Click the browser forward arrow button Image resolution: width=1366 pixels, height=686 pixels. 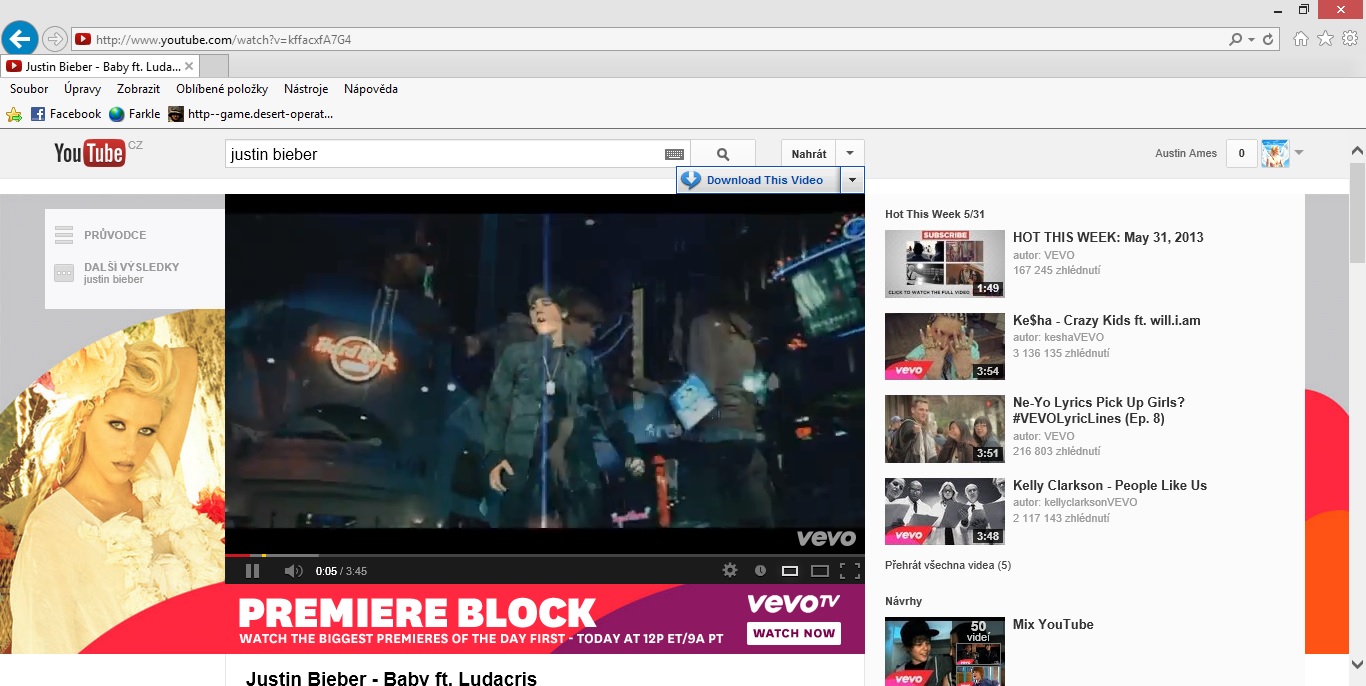click(x=55, y=39)
